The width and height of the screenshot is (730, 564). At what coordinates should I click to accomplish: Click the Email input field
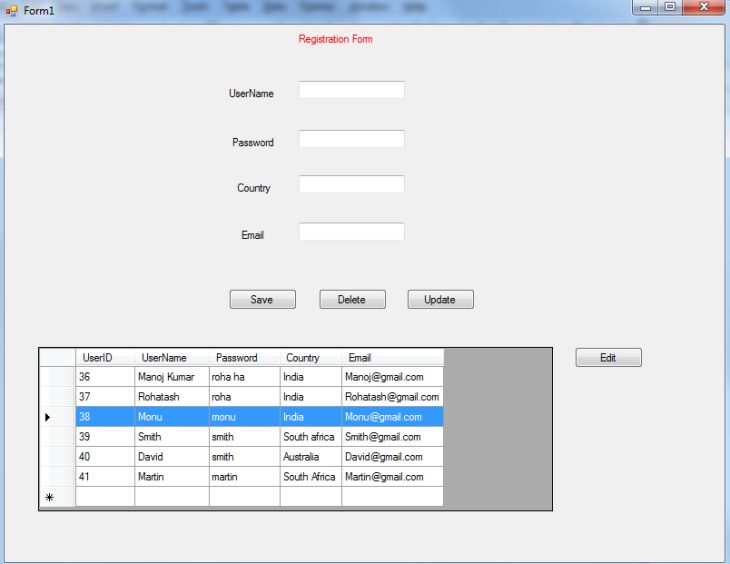pos(351,231)
